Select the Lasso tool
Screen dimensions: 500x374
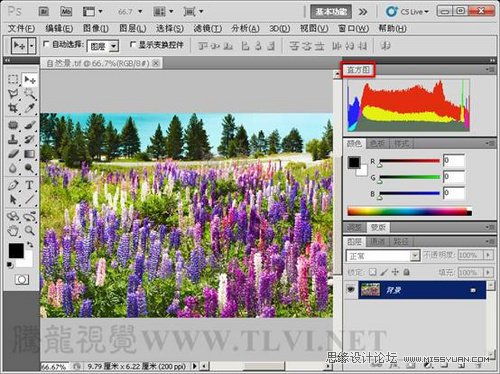click(13, 94)
